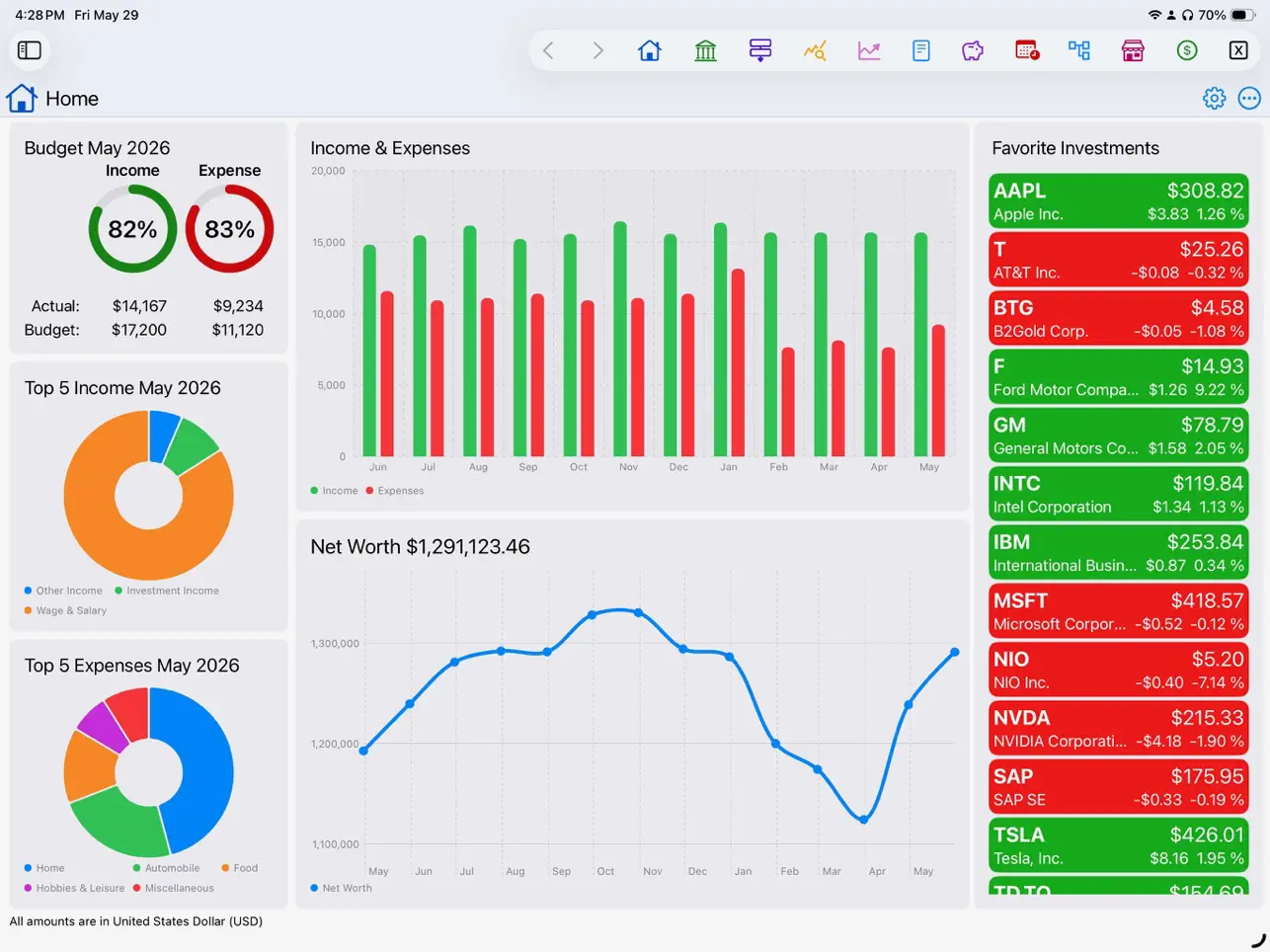Open dashboard settings gear icon
Viewport: 1270px width, 952px height.
coord(1214,98)
